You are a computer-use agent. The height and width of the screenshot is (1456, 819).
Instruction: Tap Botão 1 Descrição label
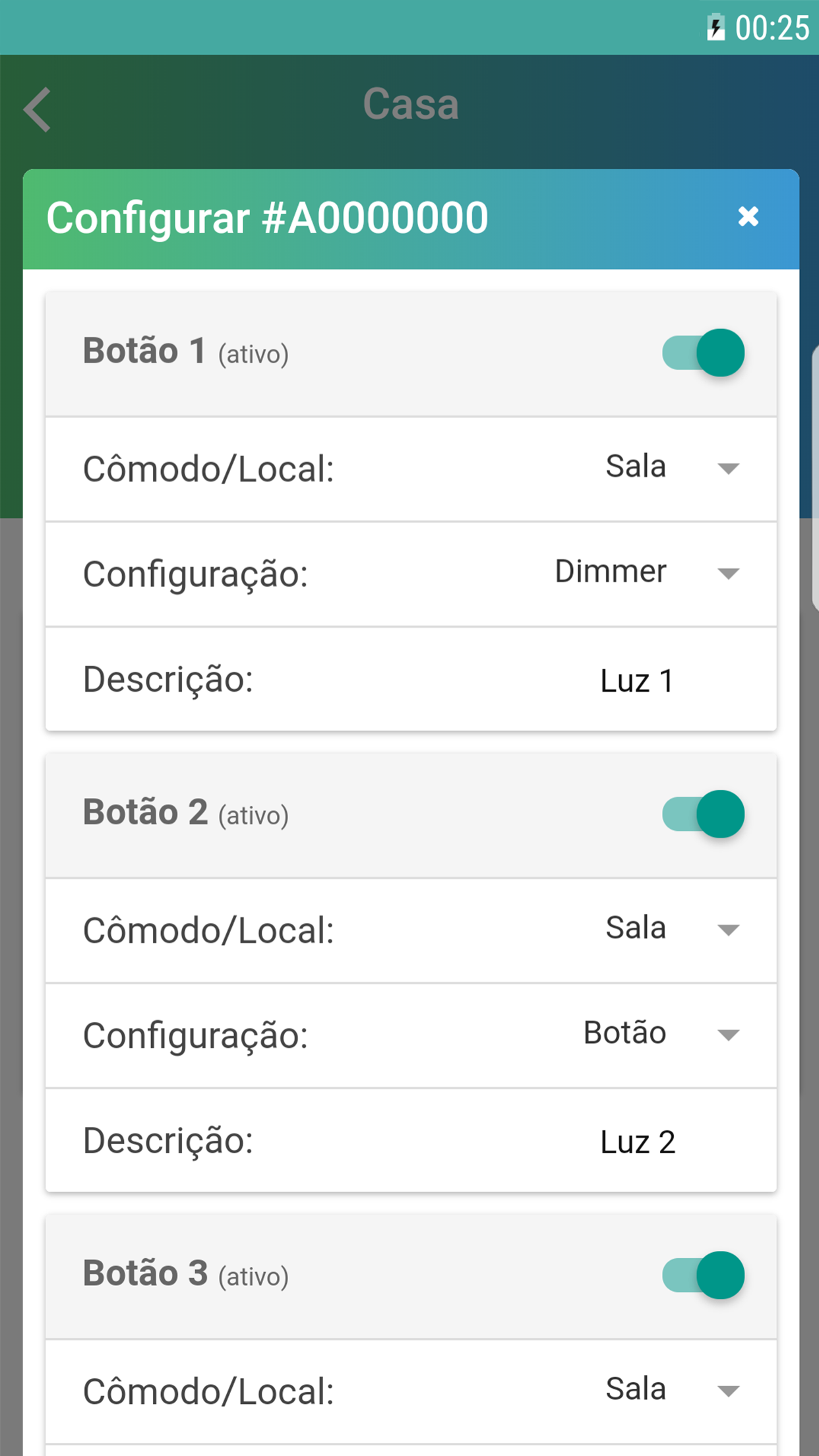click(x=168, y=680)
